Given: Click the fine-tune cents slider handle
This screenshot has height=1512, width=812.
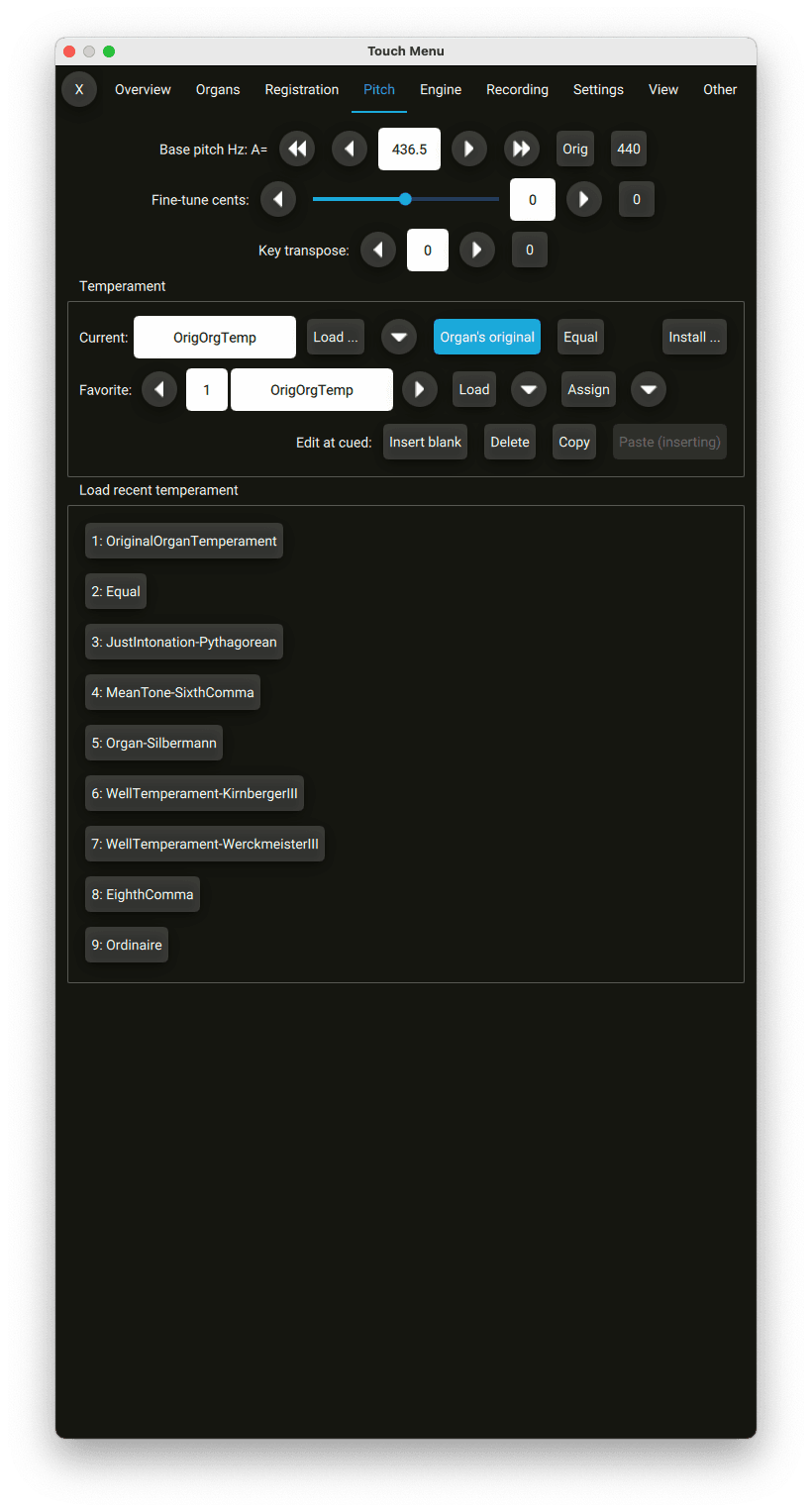Looking at the screenshot, I should click(405, 199).
